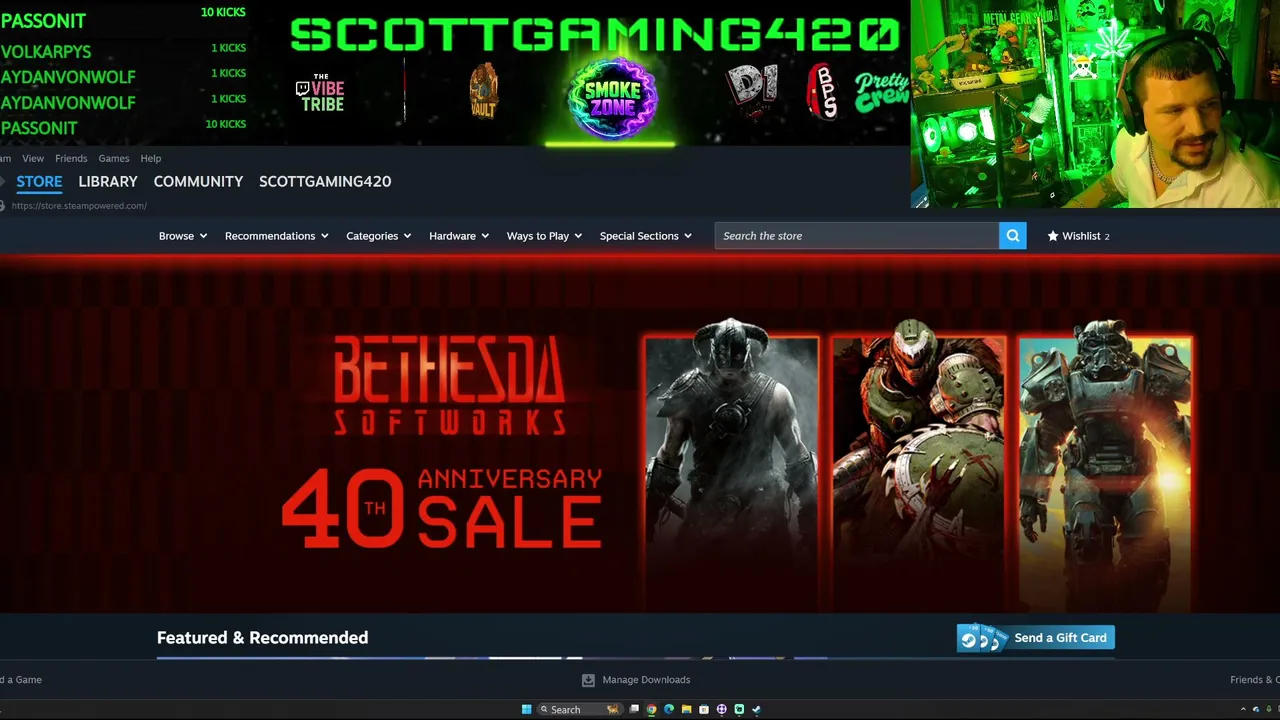This screenshot has height=720, width=1280.
Task: Click the Bethesda 40th Anniversary Sale banner text
Action: coord(442,443)
